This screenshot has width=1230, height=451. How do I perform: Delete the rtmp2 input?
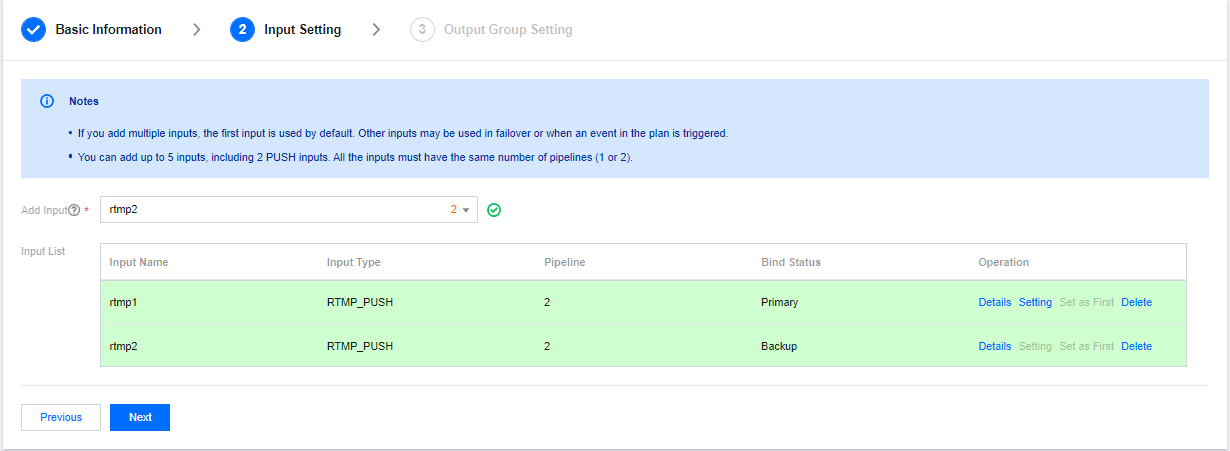[x=1136, y=346]
